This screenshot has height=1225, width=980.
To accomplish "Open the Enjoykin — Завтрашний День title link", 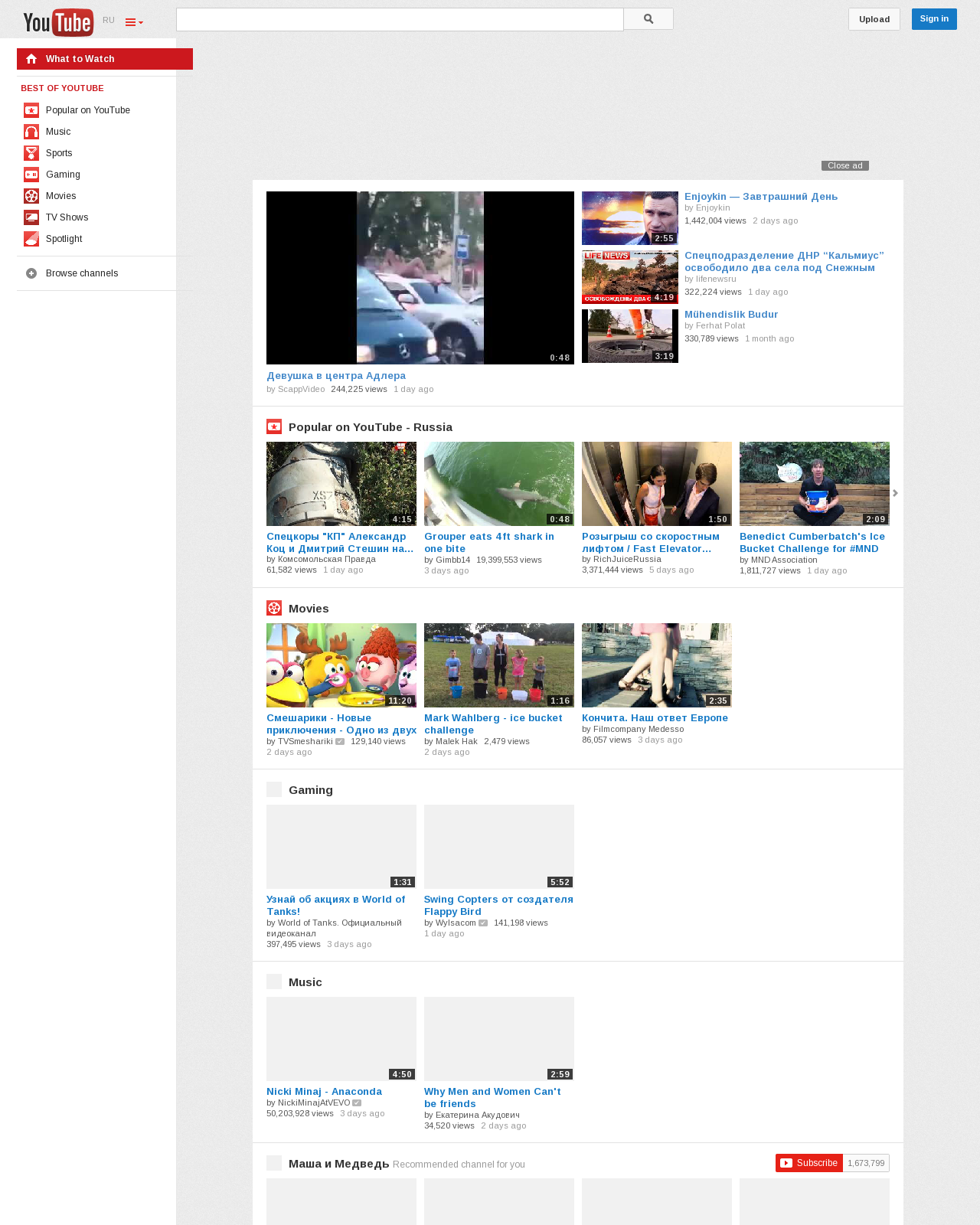I will 761,197.
